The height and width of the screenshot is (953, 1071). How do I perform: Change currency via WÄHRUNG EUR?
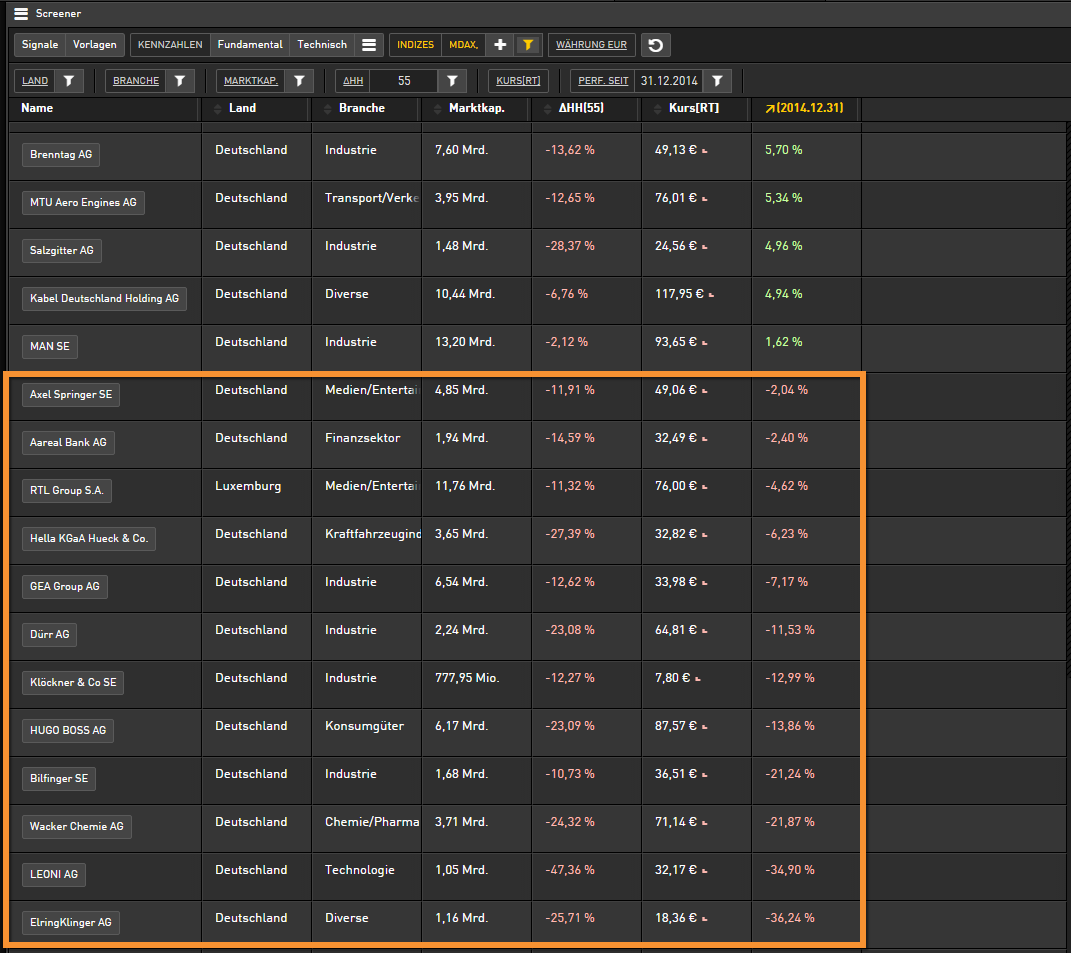[x=592, y=45]
